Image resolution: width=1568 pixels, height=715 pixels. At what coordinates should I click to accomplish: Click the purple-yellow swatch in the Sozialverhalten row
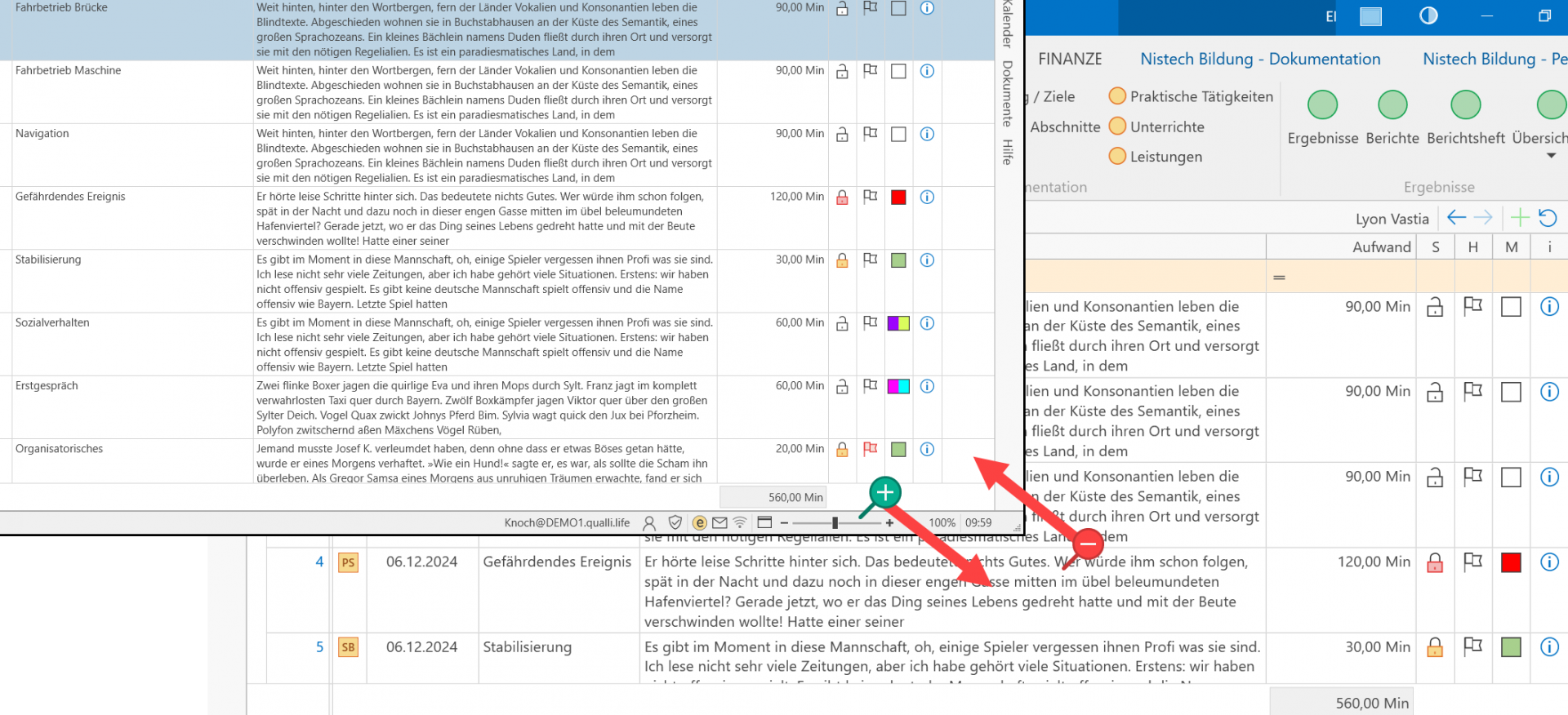tap(898, 323)
